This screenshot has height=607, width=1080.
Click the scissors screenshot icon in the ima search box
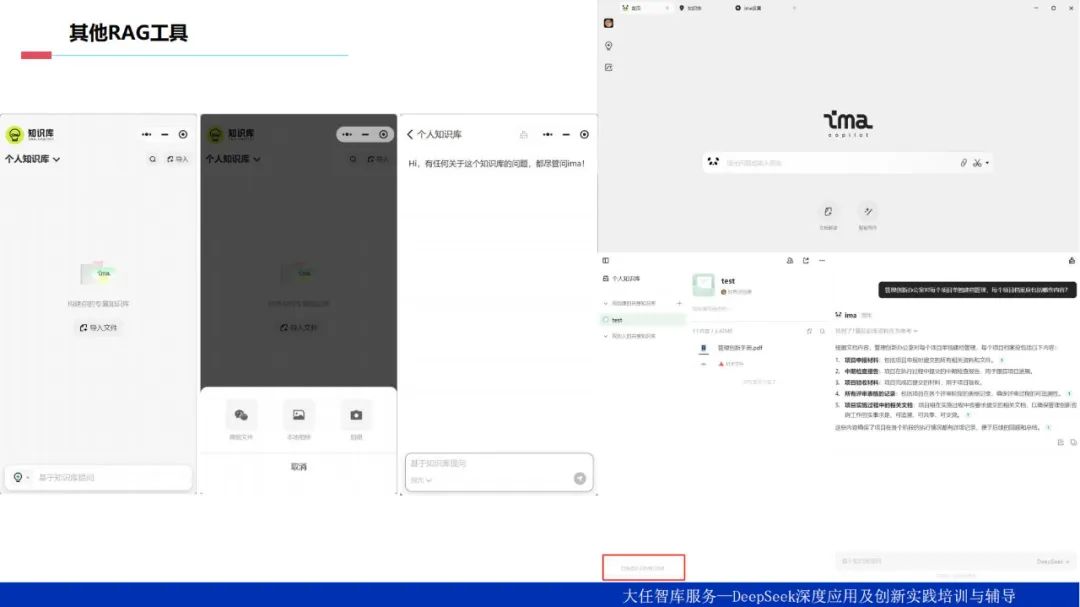[977, 163]
